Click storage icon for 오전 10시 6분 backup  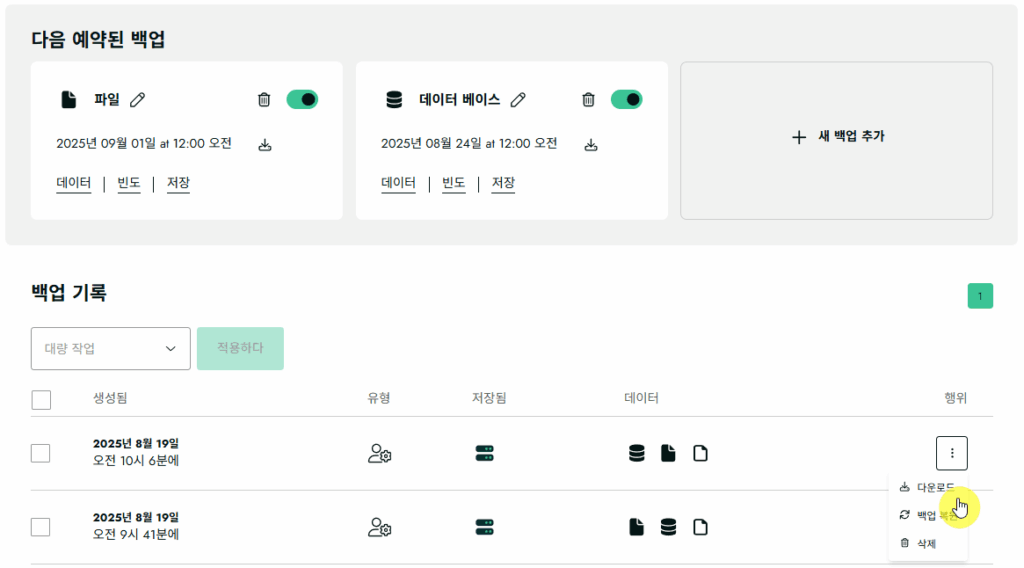[485, 453]
